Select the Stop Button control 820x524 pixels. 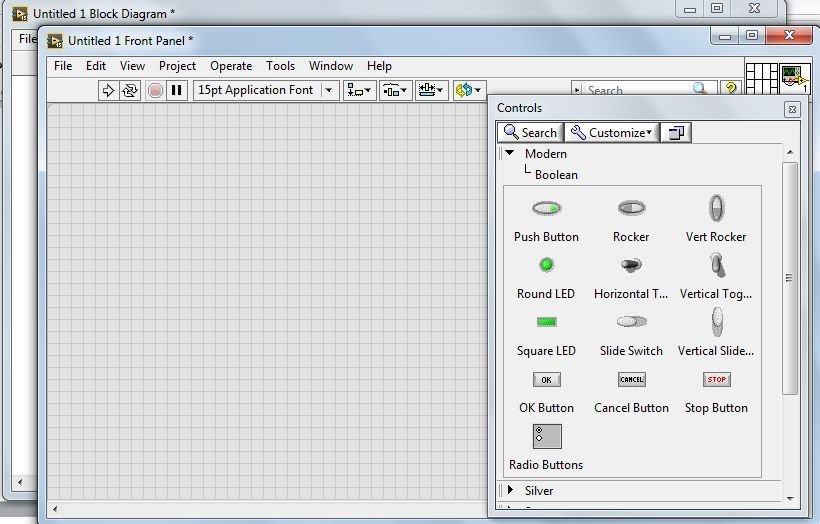716,392
